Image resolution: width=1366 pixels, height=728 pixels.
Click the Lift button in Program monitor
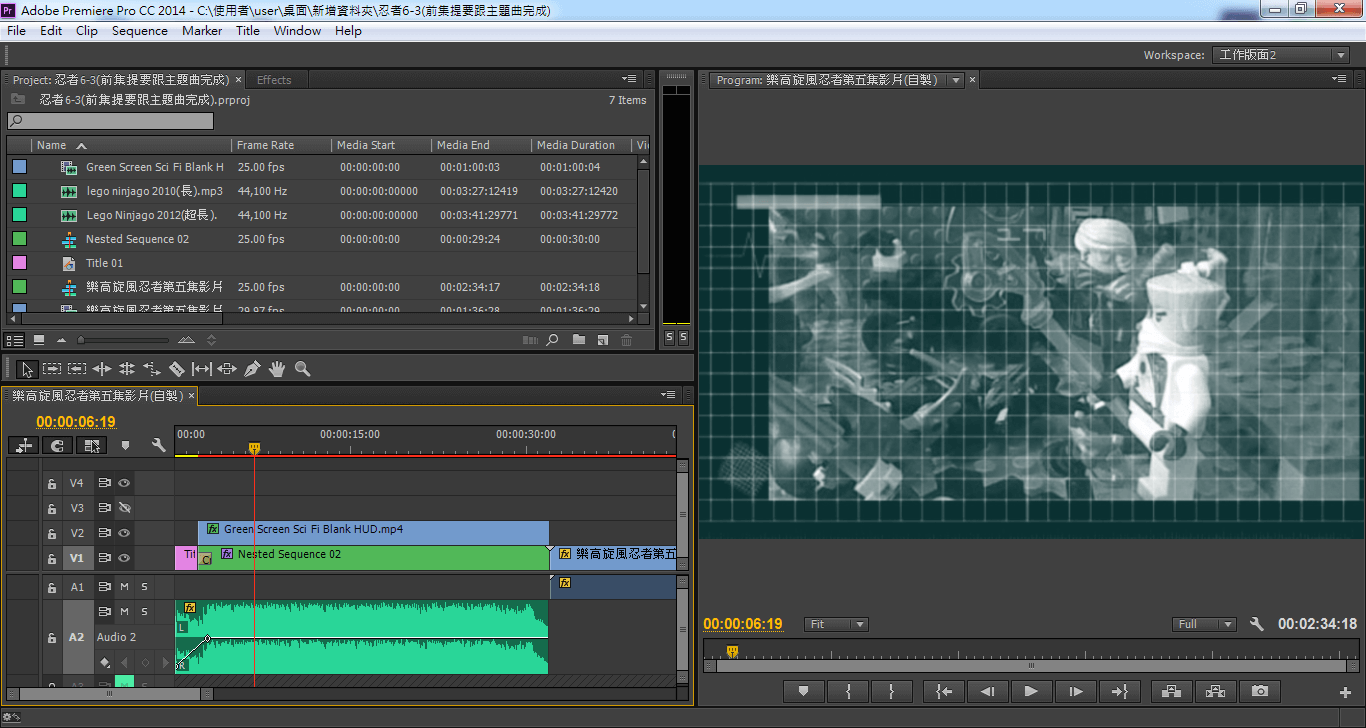point(1172,691)
